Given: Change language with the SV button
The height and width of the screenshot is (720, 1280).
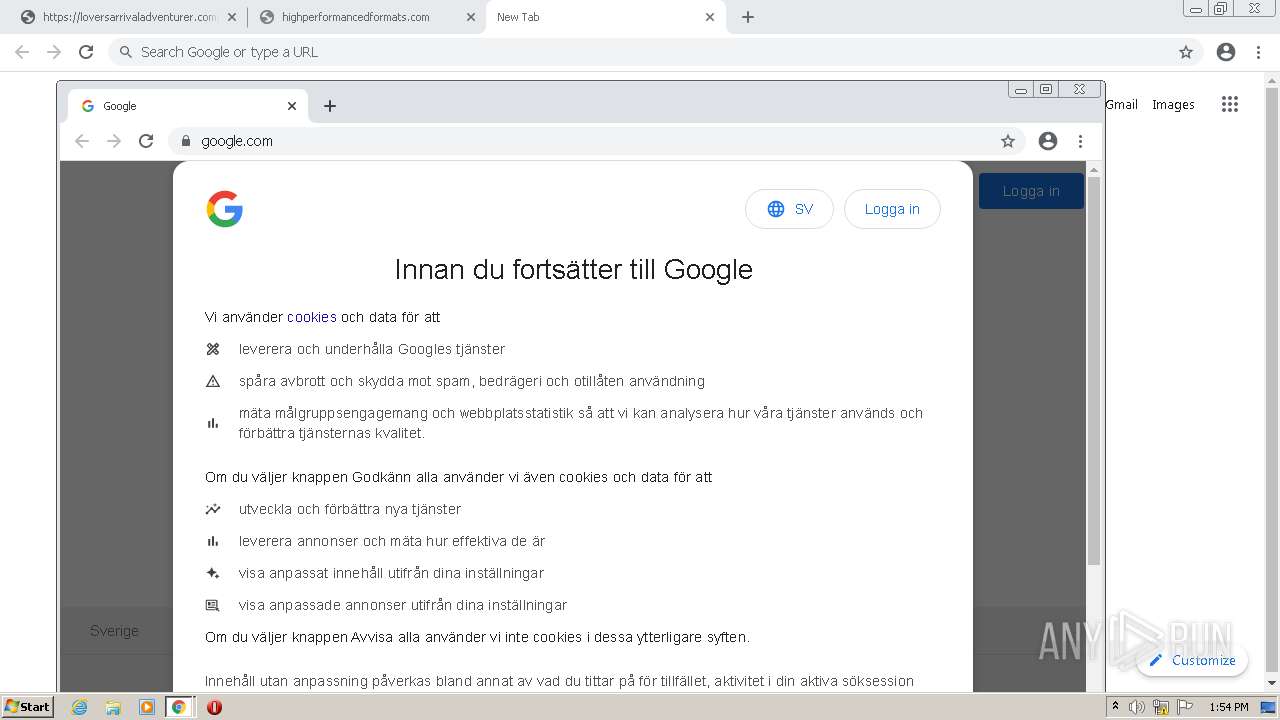Looking at the screenshot, I should pos(789,209).
